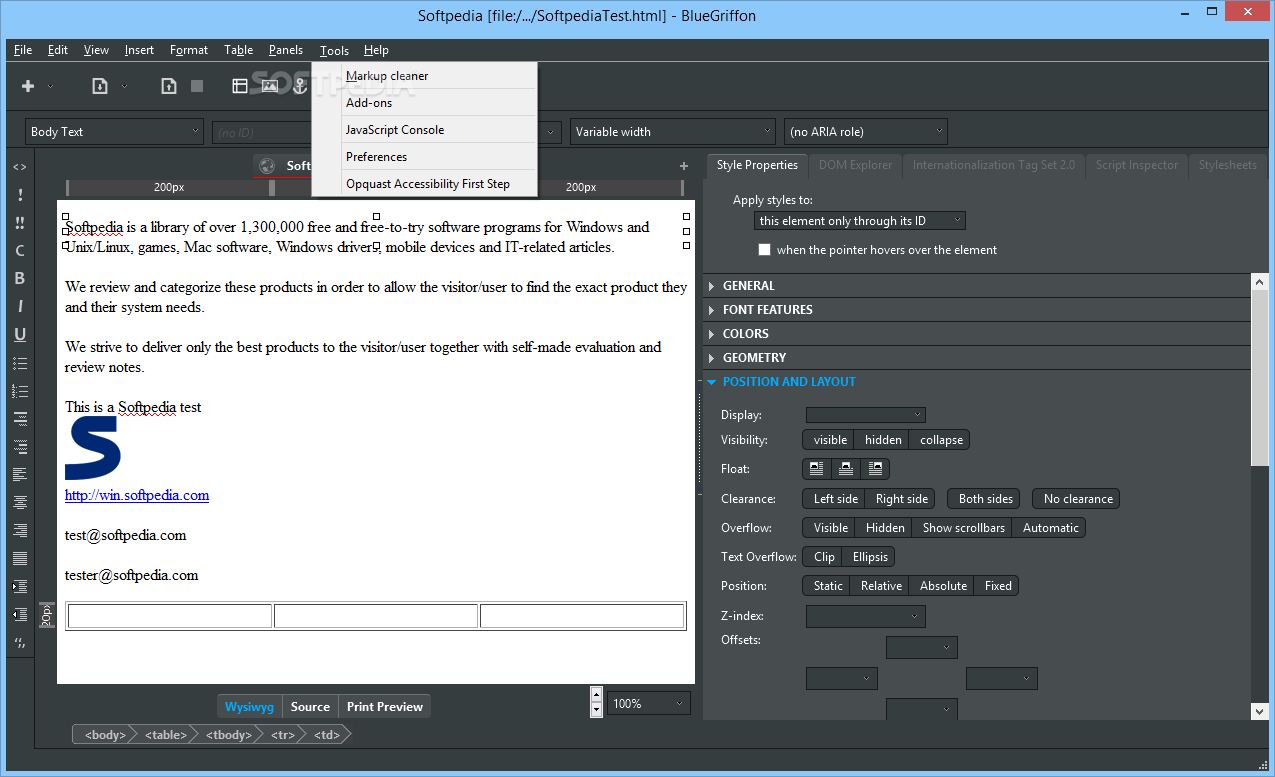Justify text alignment
Image resolution: width=1275 pixels, height=777 pixels.
tap(20, 558)
